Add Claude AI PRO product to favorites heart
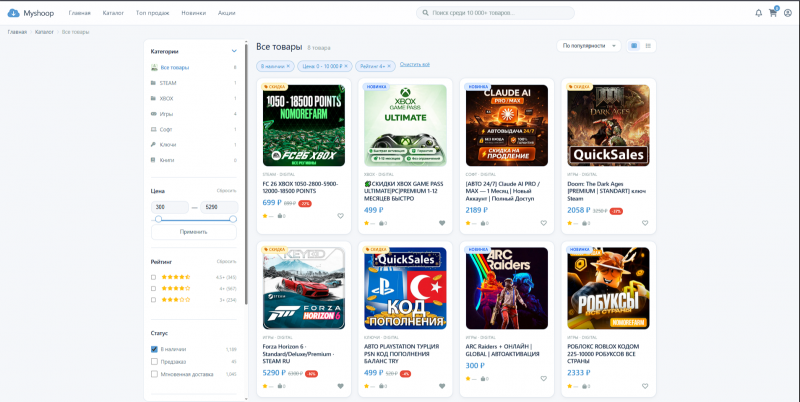 point(543,223)
